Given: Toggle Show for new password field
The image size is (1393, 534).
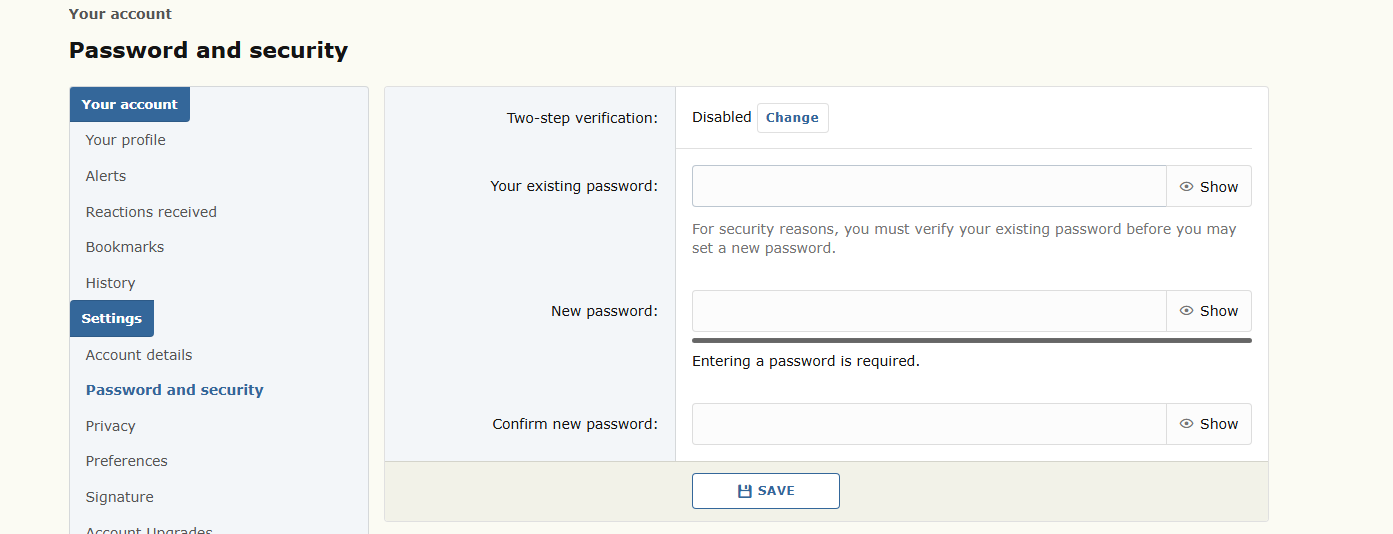Looking at the screenshot, I should [1209, 311].
